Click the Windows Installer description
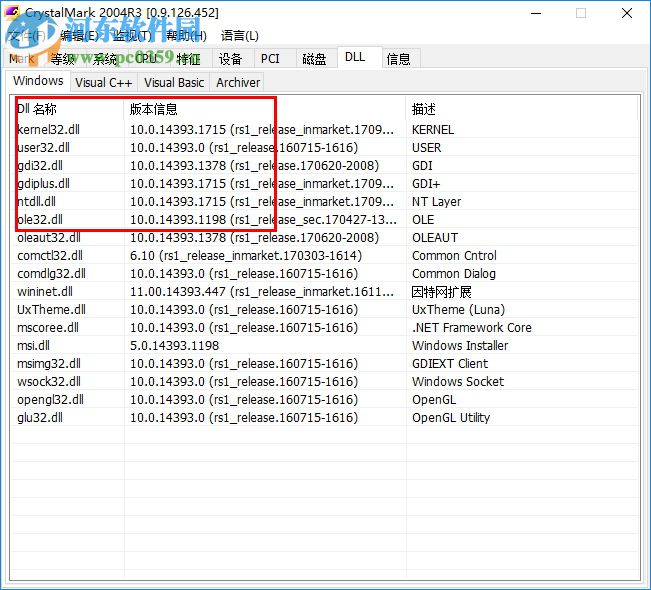Image resolution: width=651 pixels, height=590 pixels. click(x=460, y=345)
